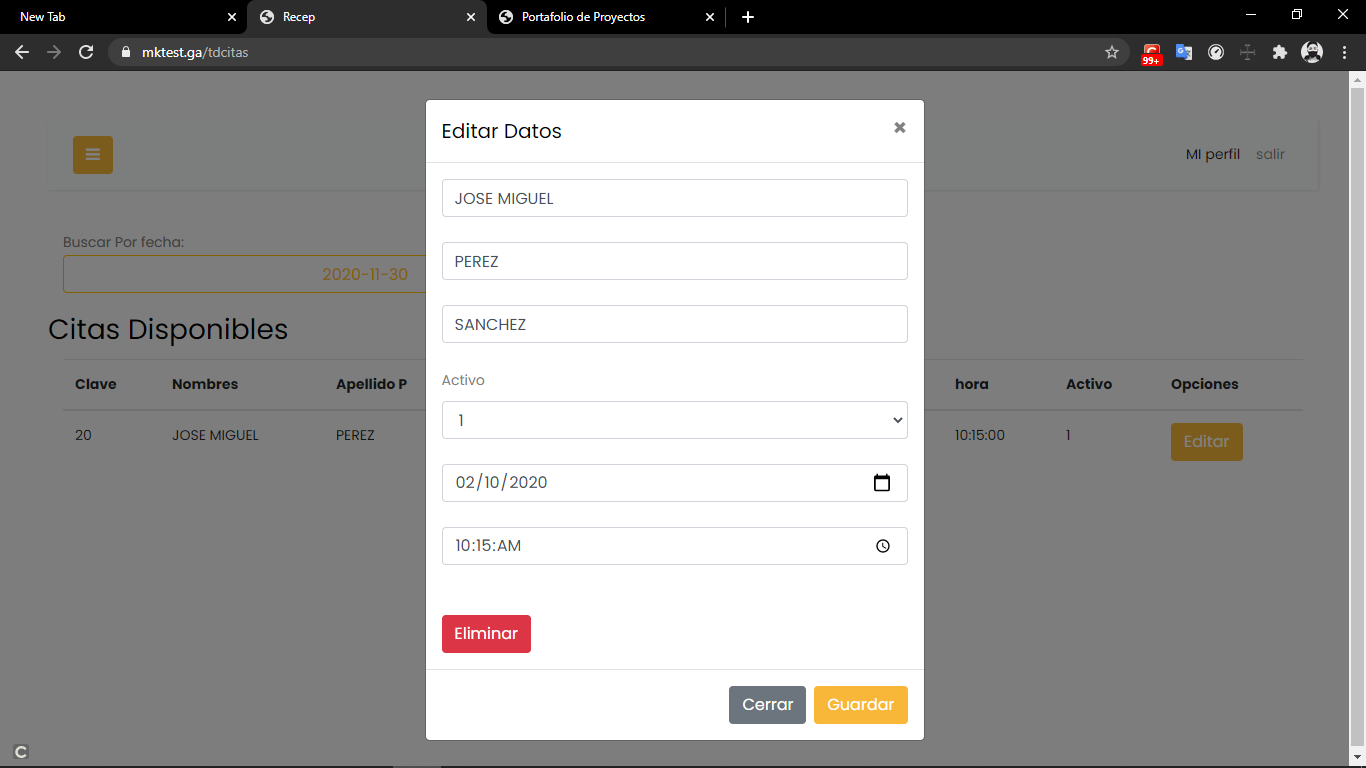Screen dimensions: 1366x768
Task: Open a new browser tab with plus
Action: [748, 17]
